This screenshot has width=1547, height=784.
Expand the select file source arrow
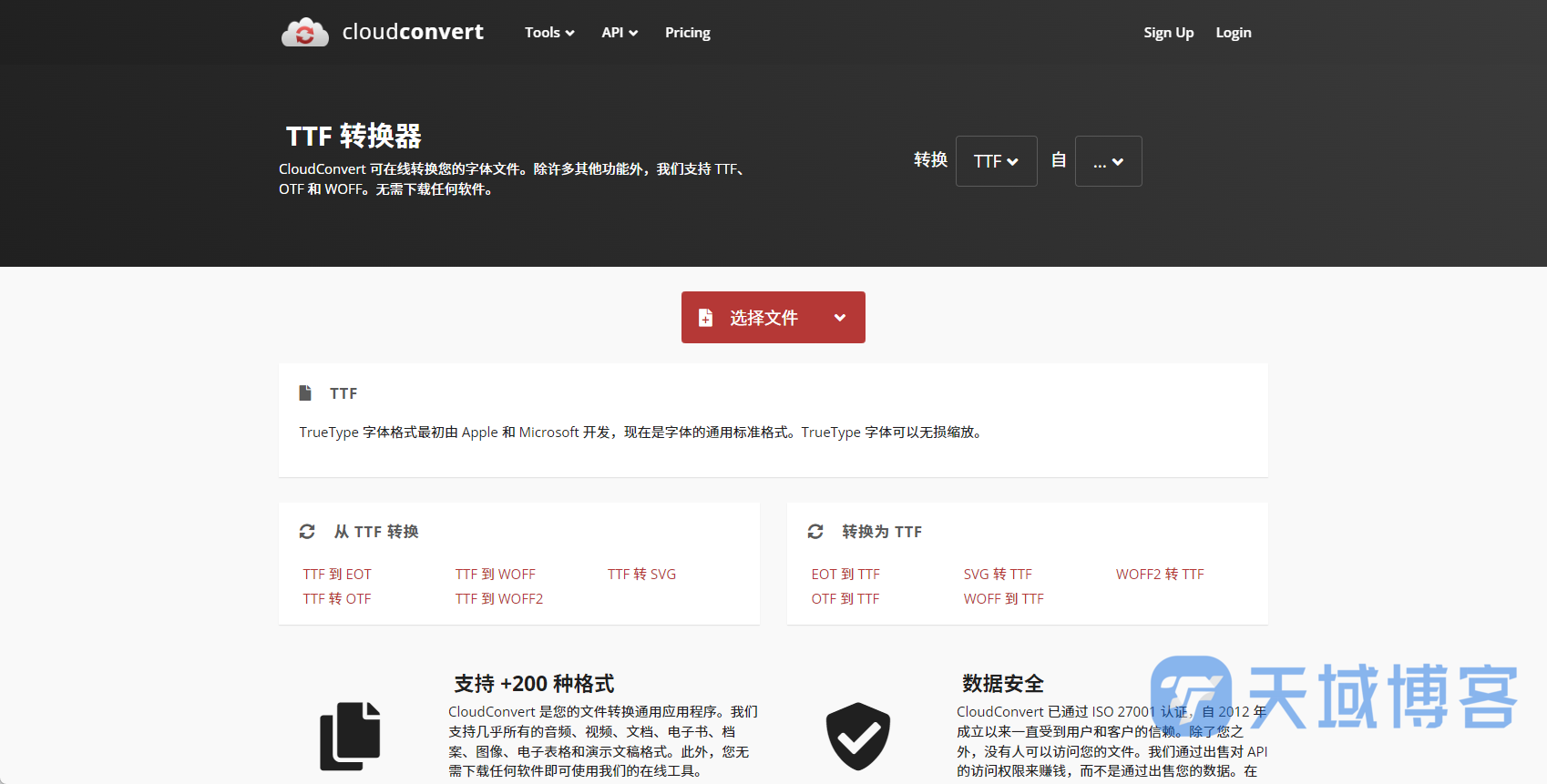840,318
